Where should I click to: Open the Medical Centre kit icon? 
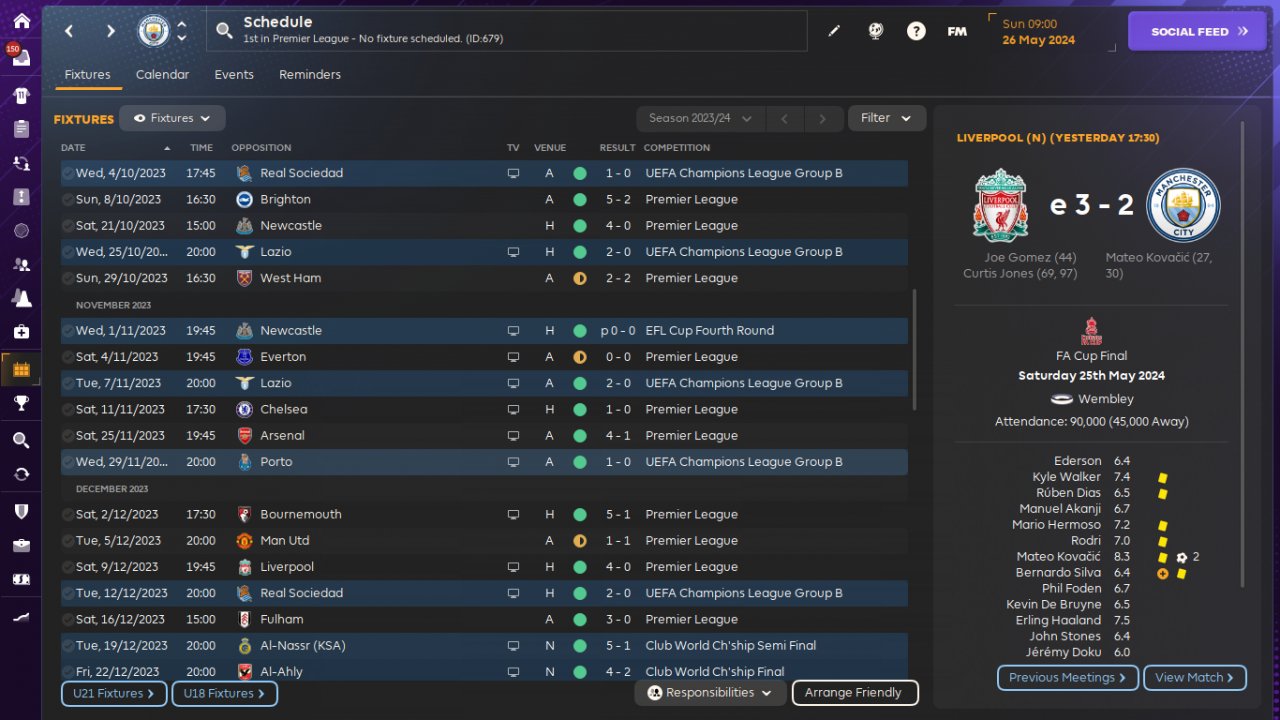[21, 331]
